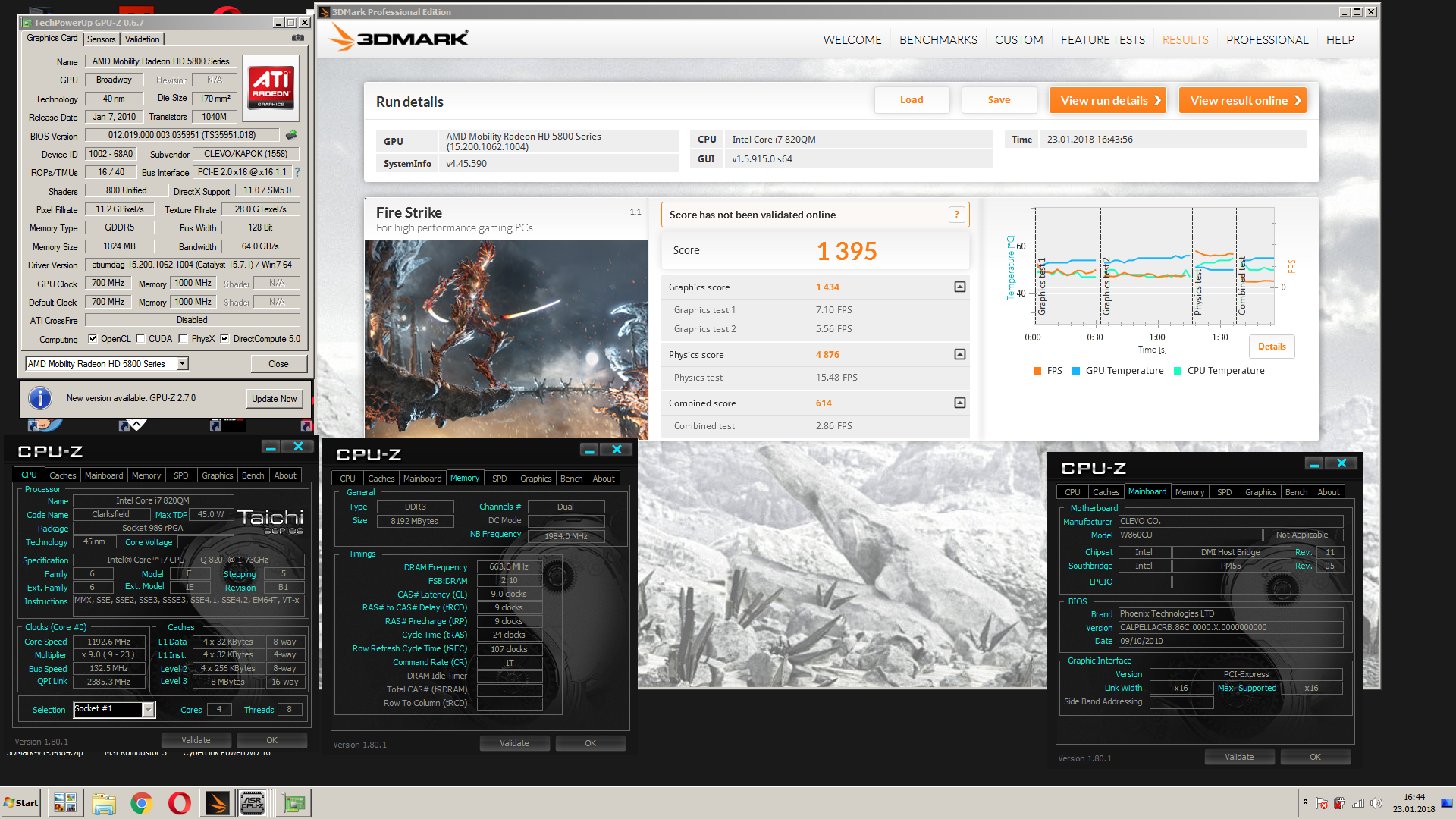Open the WELCOME page in 3DMark
This screenshot has height=819, width=1456.
click(852, 39)
